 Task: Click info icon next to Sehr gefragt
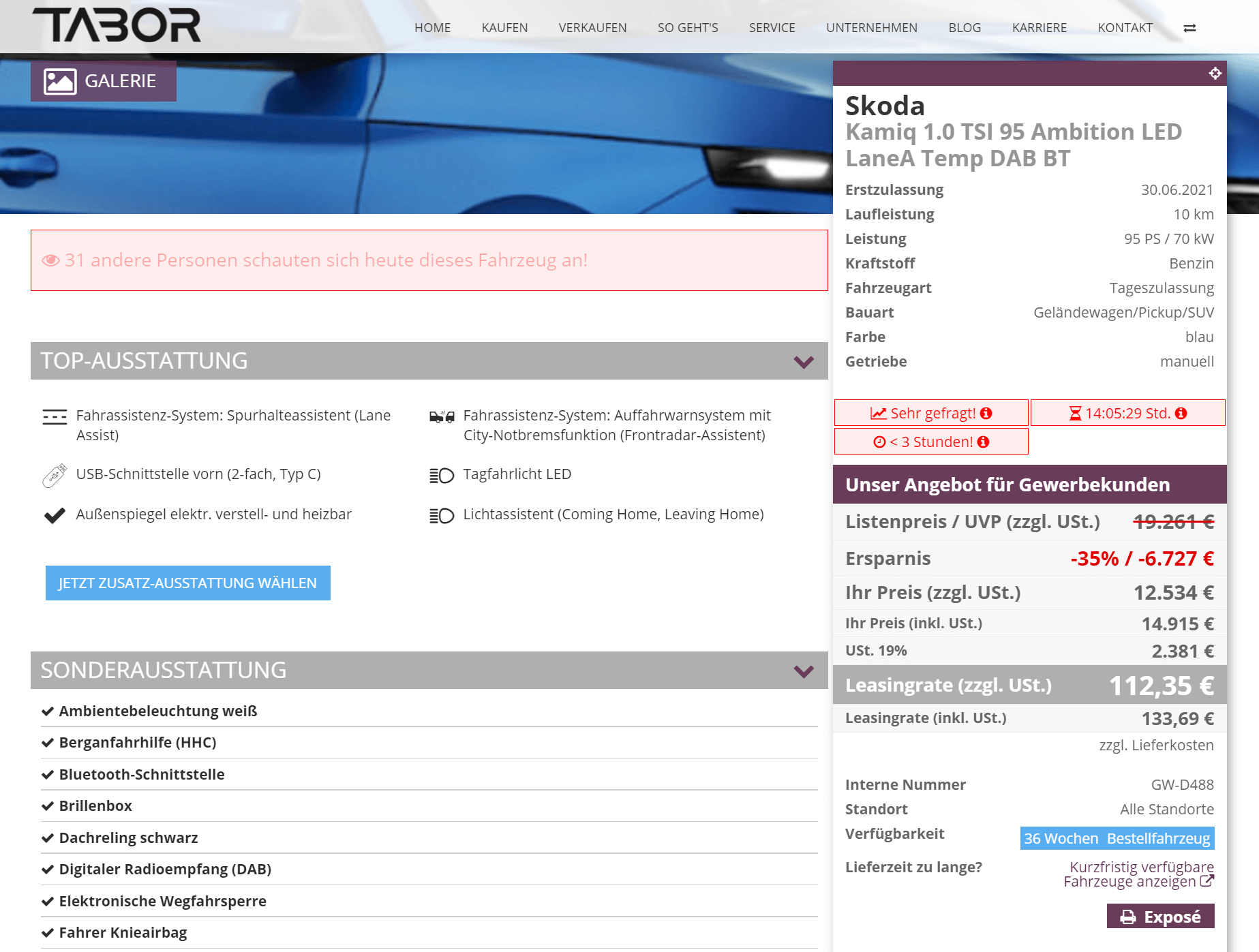pos(986,414)
